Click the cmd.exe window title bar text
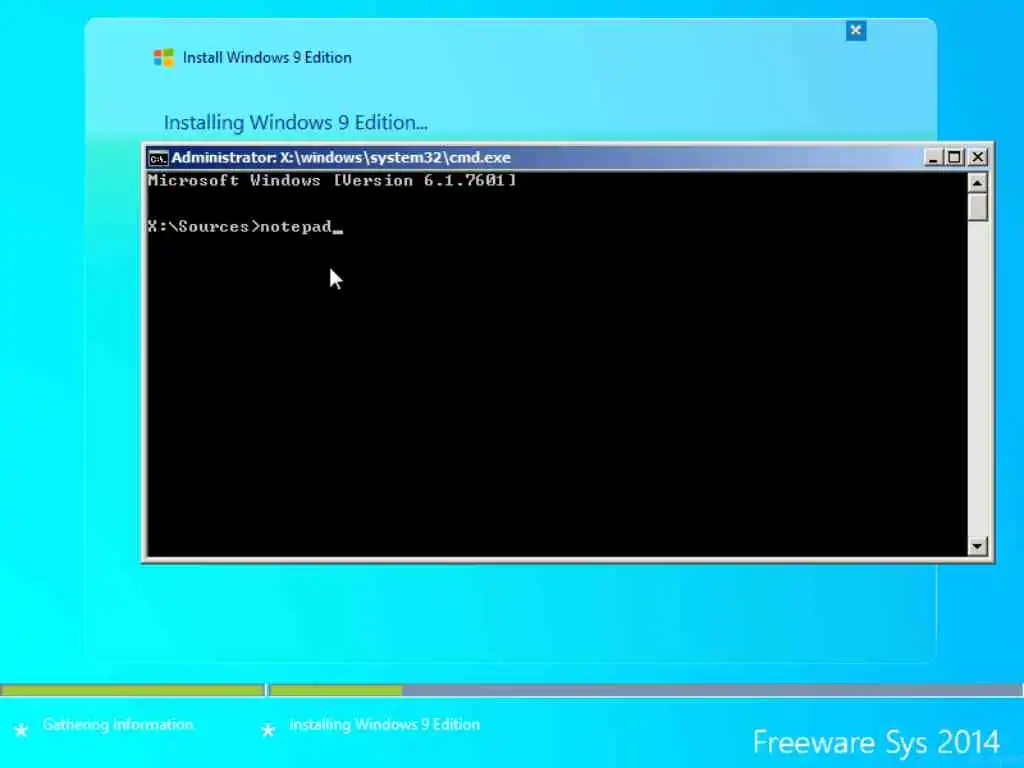 click(341, 157)
